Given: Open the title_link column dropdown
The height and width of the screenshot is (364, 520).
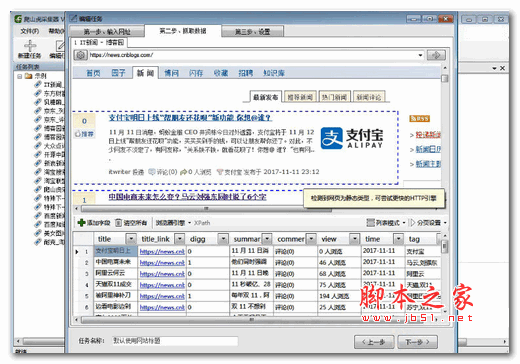Looking at the screenshot, I should [x=180, y=239].
